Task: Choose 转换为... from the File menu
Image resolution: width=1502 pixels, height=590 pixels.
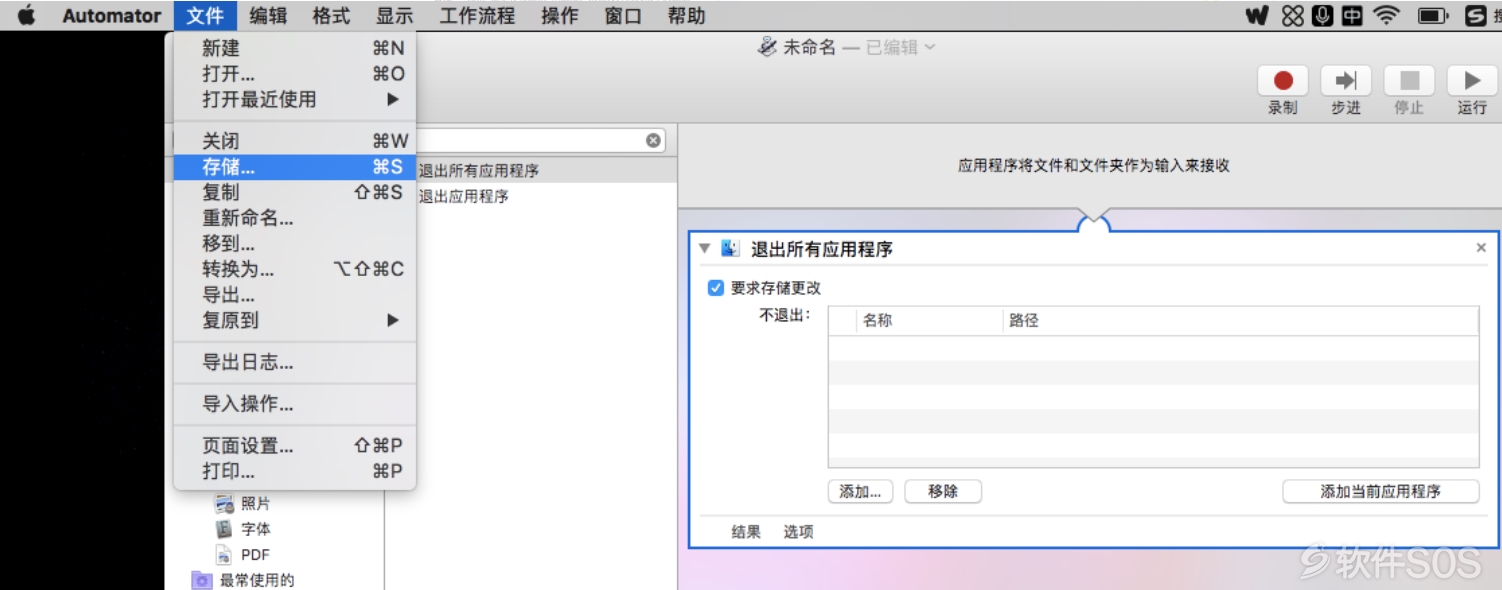Action: tap(295, 269)
